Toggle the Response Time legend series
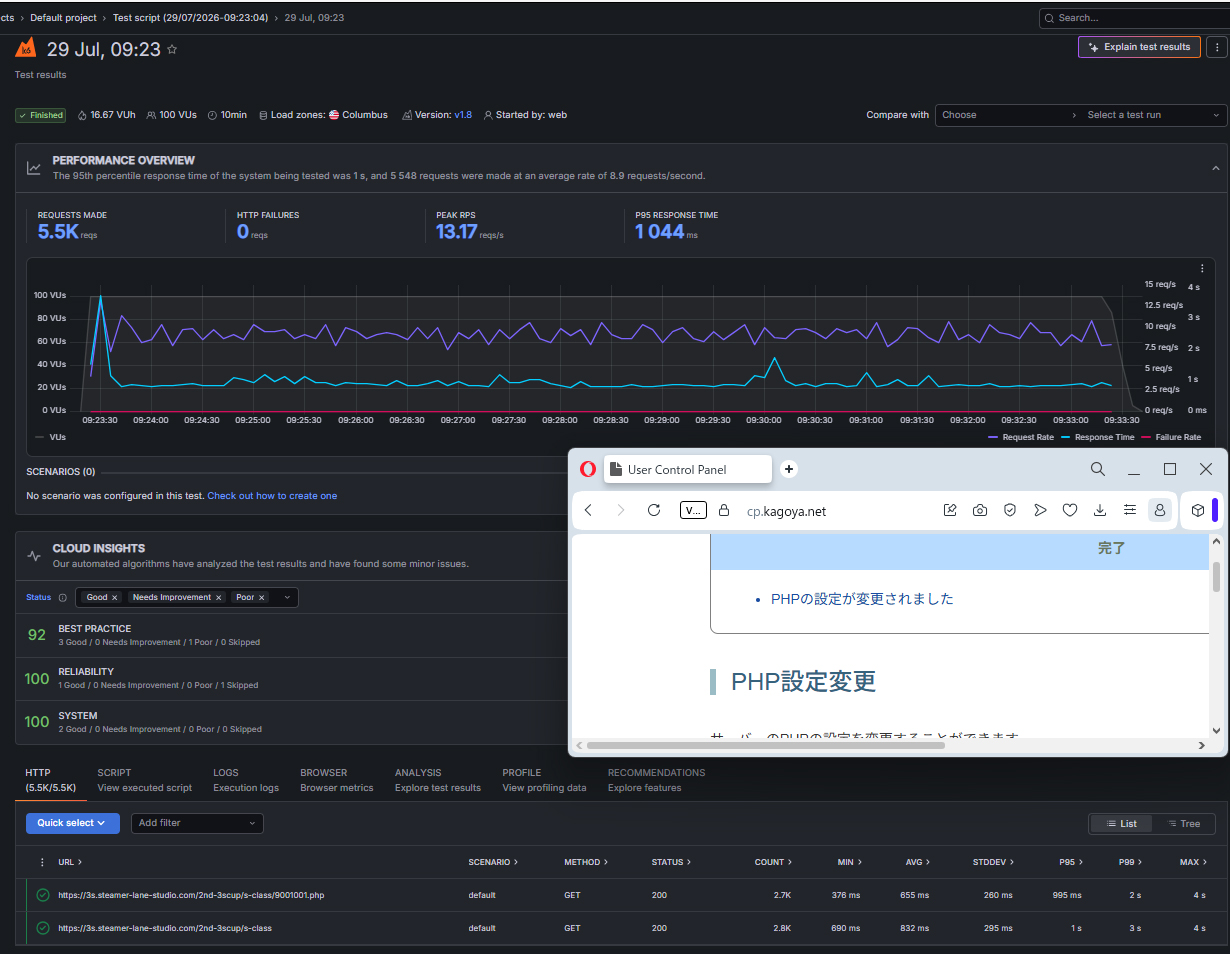This screenshot has height=954, width=1230. tap(1098, 437)
